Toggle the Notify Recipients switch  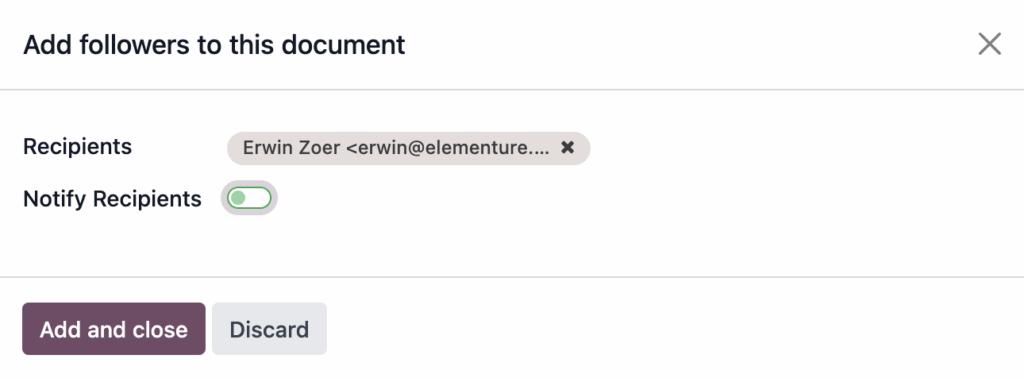pos(249,198)
